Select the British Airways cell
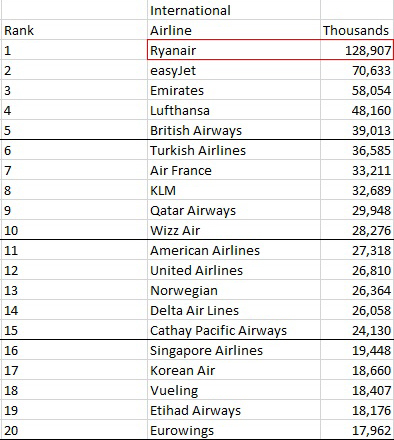The image size is (394, 440). (234, 130)
